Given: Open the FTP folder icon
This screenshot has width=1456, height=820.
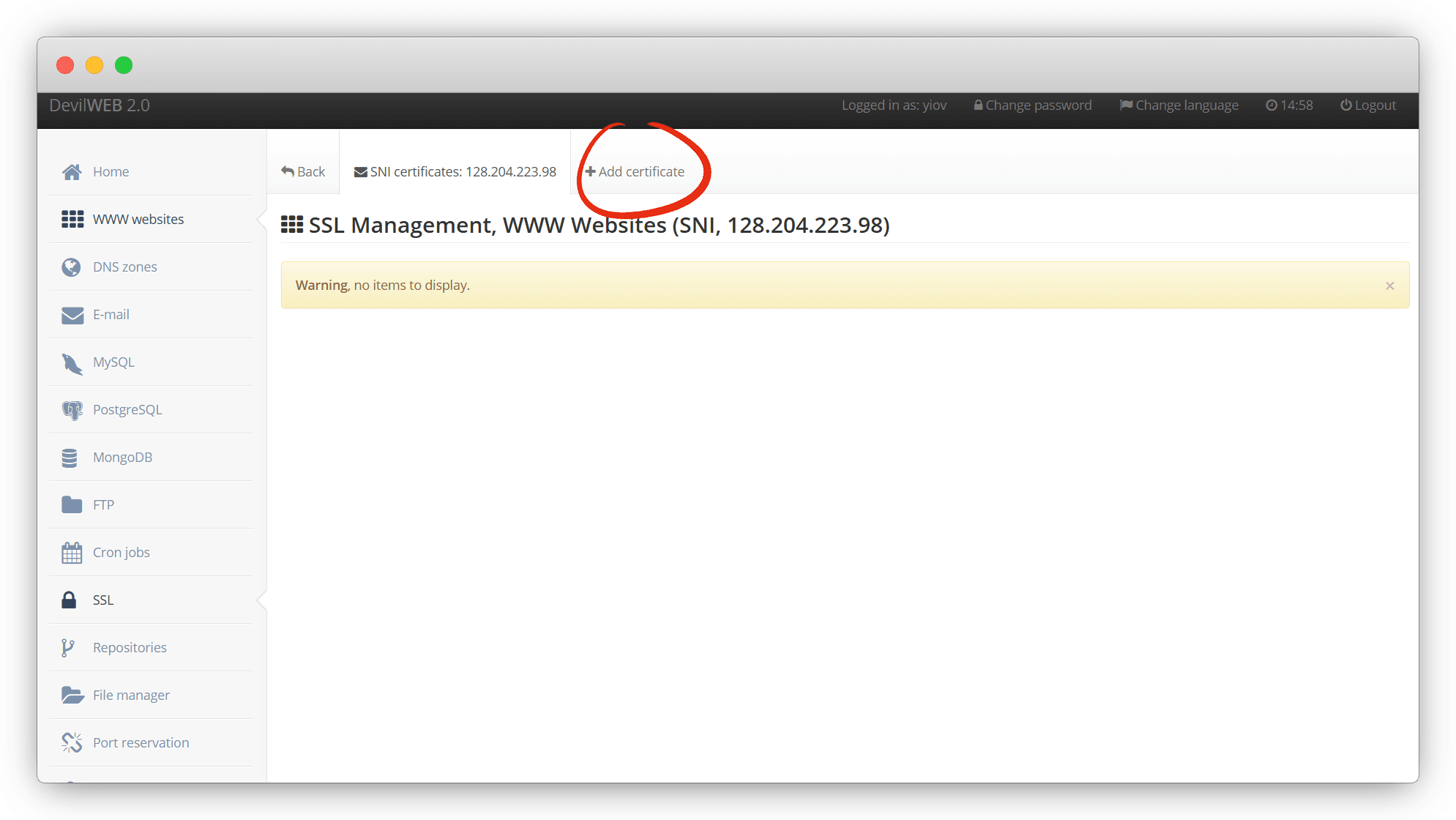Looking at the screenshot, I should click(72, 505).
